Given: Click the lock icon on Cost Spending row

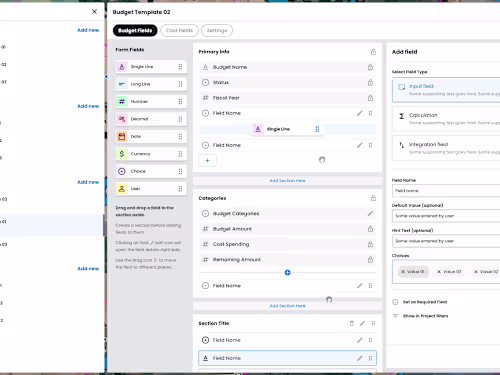Looking at the screenshot, I should 370,244.
